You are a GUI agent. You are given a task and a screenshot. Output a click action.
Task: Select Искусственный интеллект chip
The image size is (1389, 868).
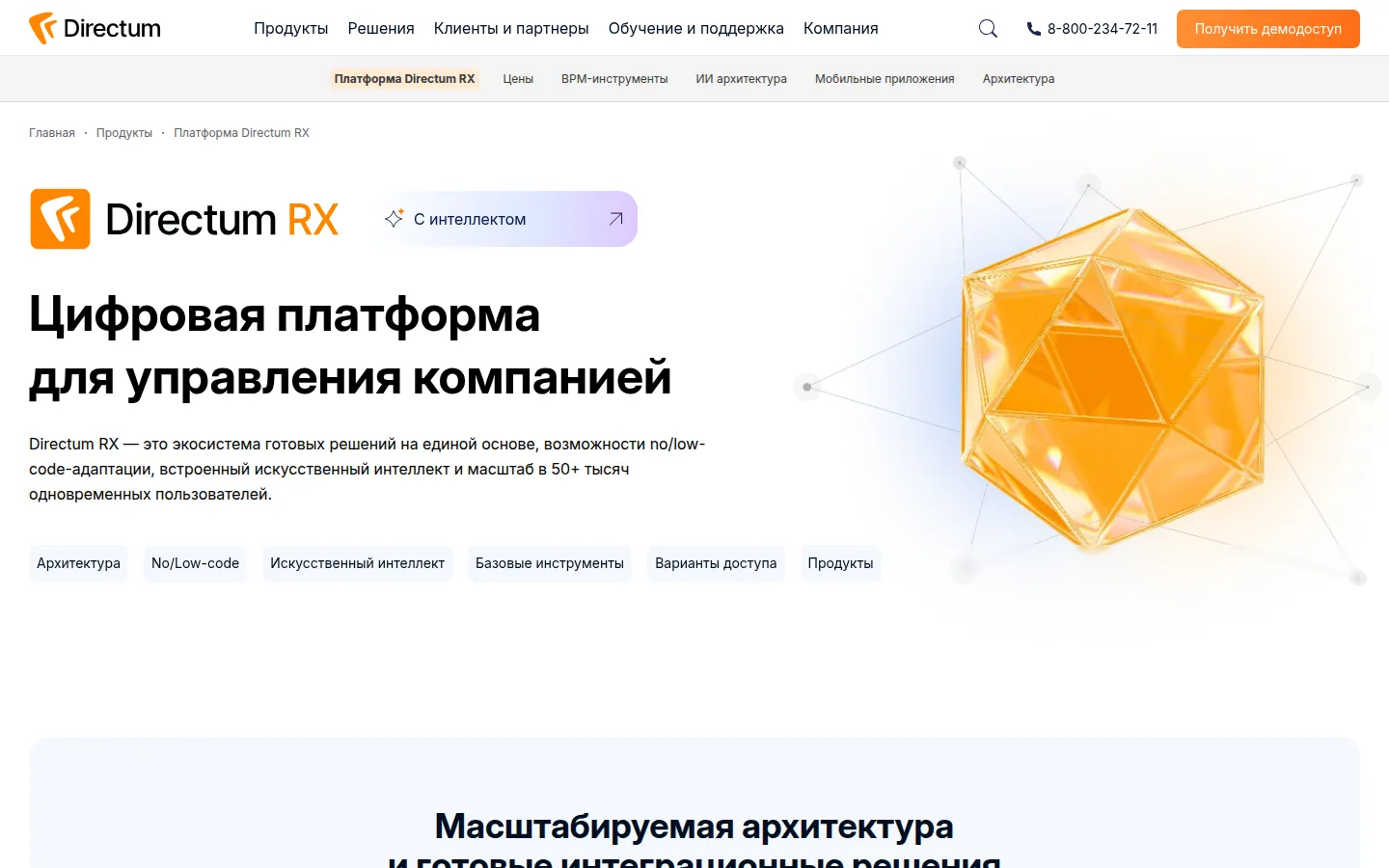coord(357,563)
